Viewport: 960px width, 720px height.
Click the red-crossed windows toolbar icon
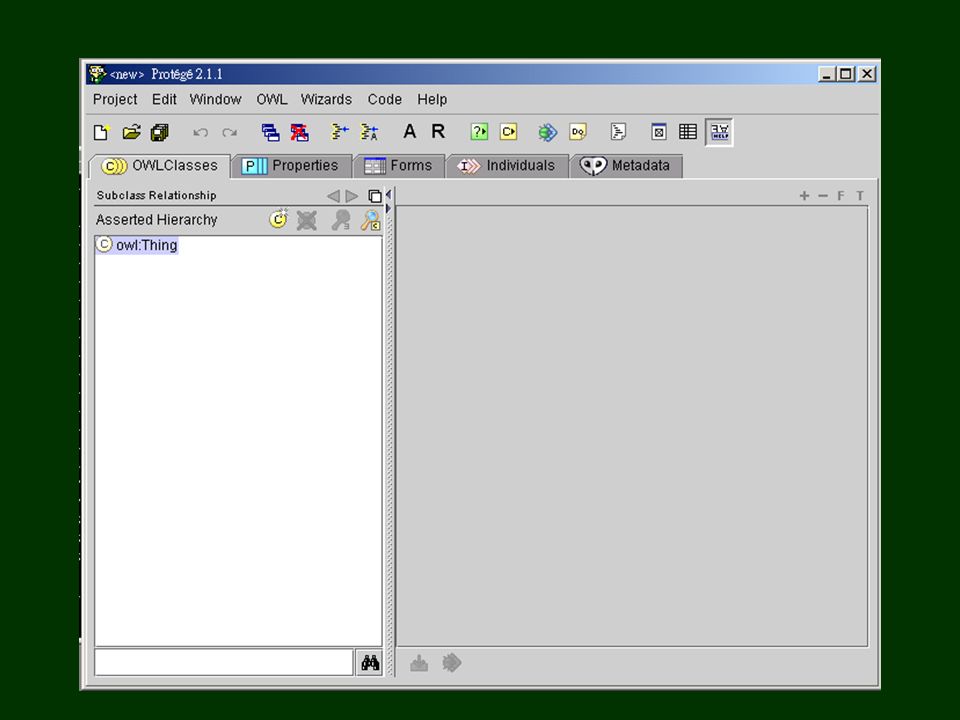tap(299, 132)
